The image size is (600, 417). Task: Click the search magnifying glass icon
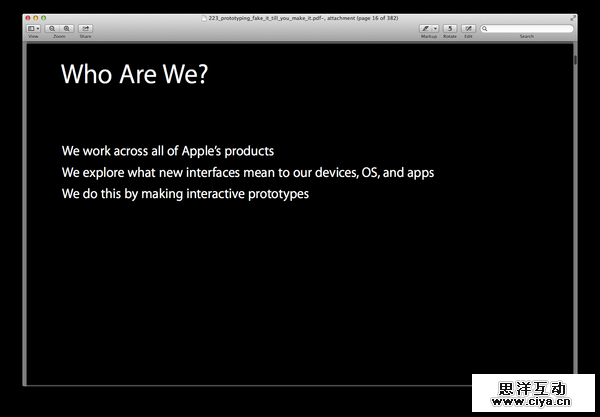486,29
